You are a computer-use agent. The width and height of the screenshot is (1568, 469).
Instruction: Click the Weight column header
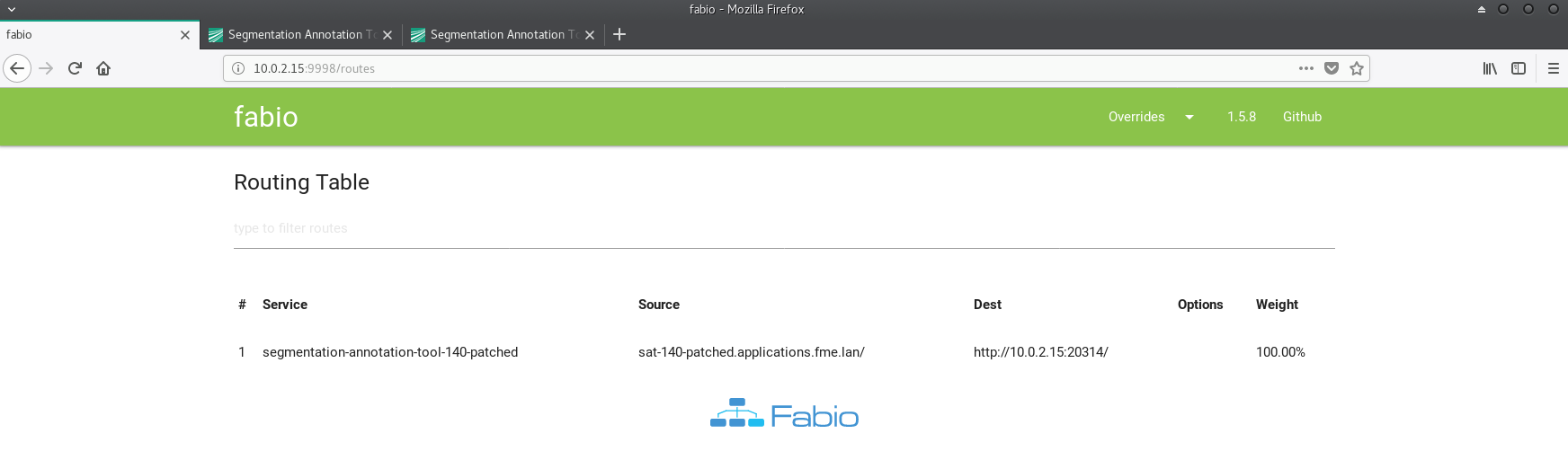pyautogui.click(x=1277, y=305)
